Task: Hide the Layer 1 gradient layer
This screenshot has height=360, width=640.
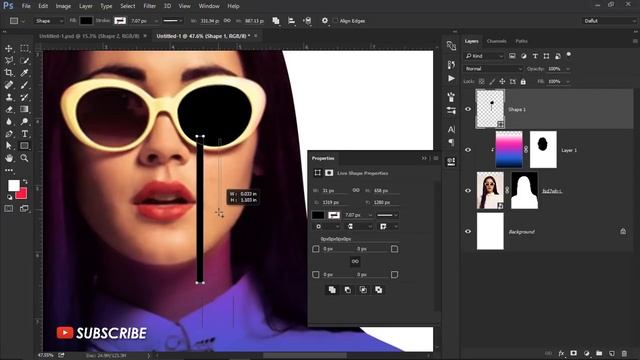Action: (x=468, y=150)
